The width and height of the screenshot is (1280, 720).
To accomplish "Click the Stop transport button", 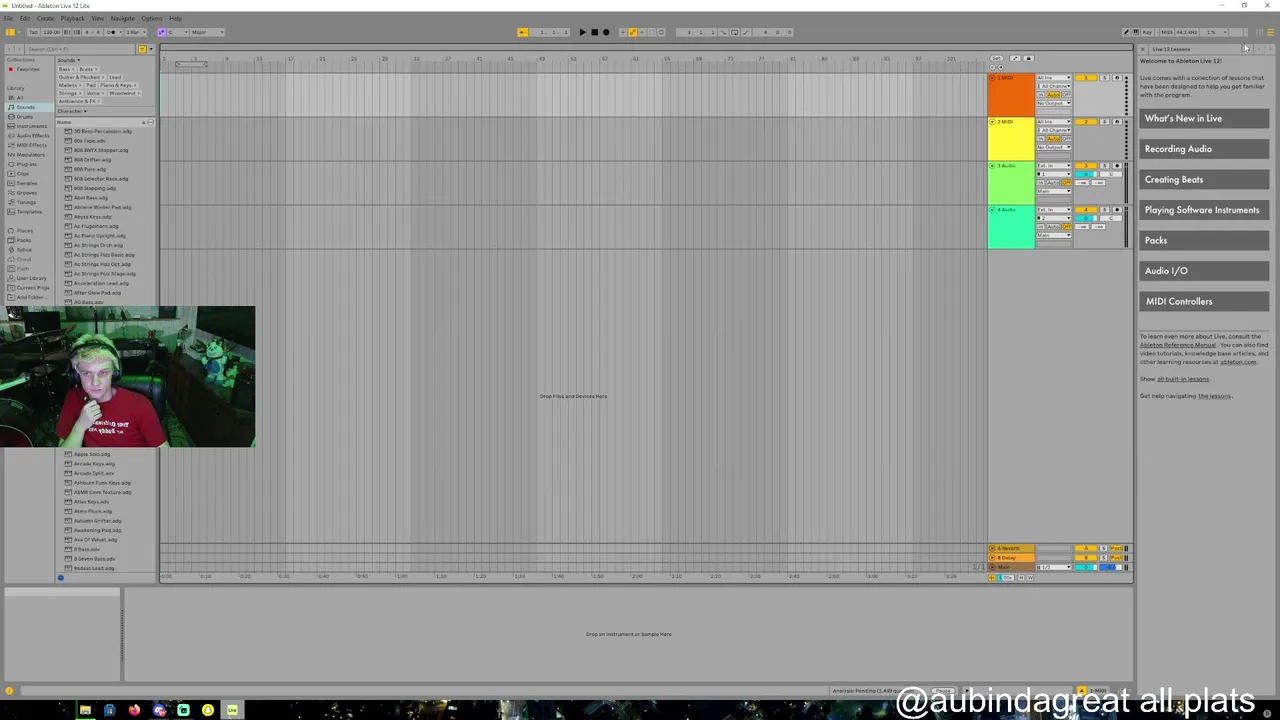I will pyautogui.click(x=594, y=32).
